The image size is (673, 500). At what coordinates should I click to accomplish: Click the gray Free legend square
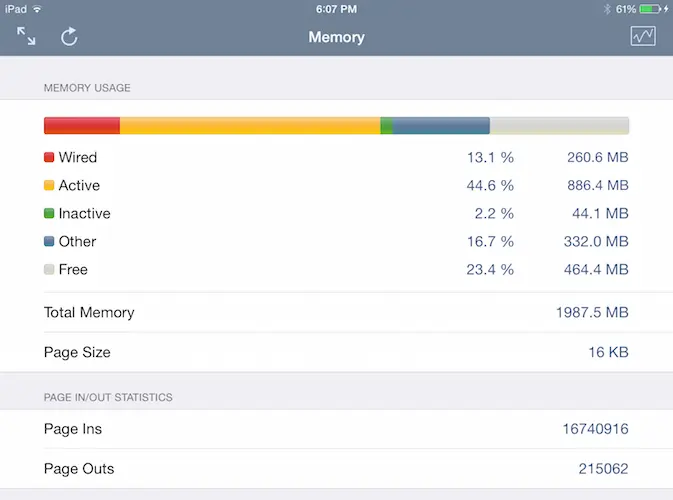click(x=49, y=270)
